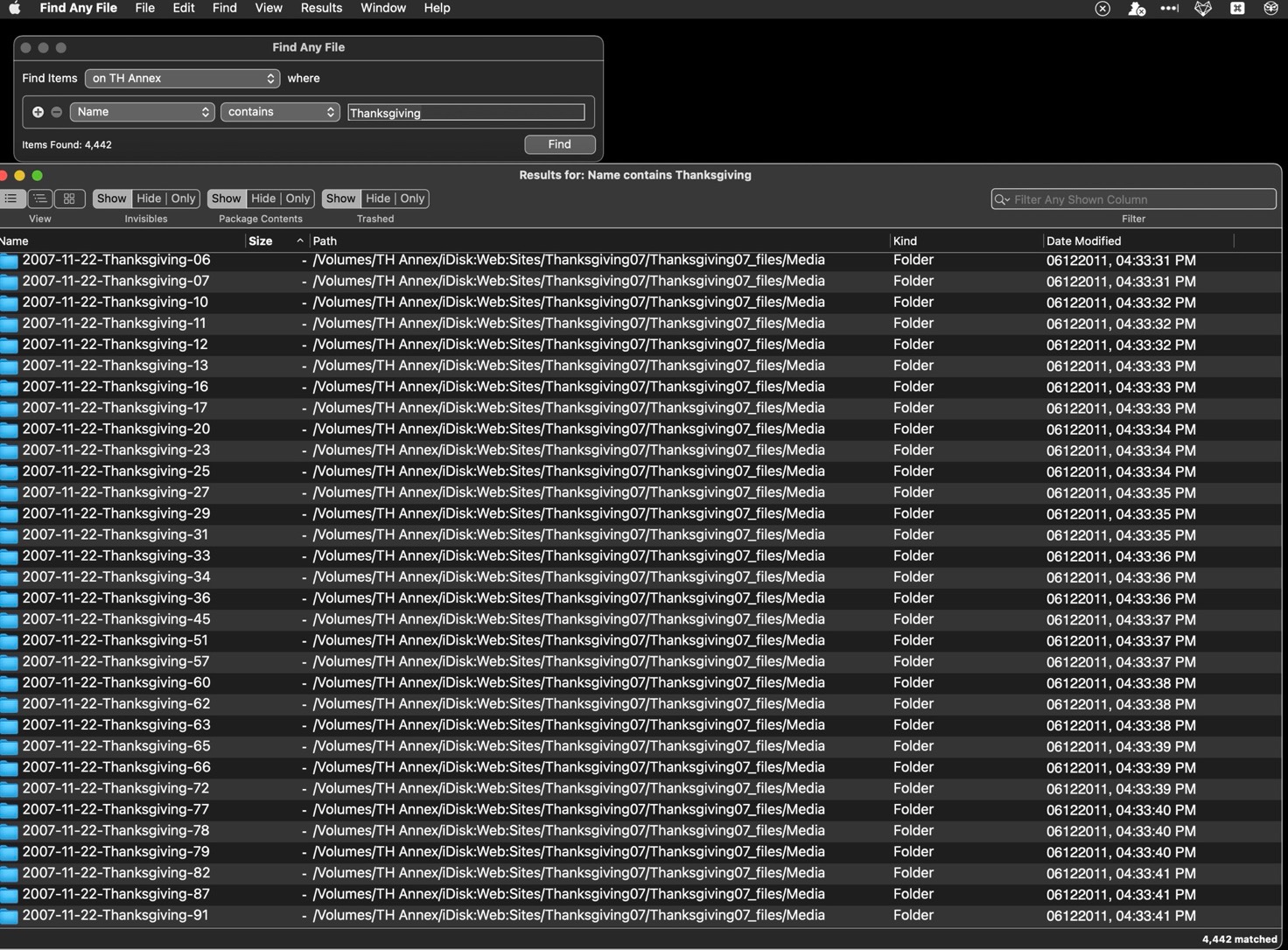Open the File menu
The image size is (1288, 950).
click(145, 8)
